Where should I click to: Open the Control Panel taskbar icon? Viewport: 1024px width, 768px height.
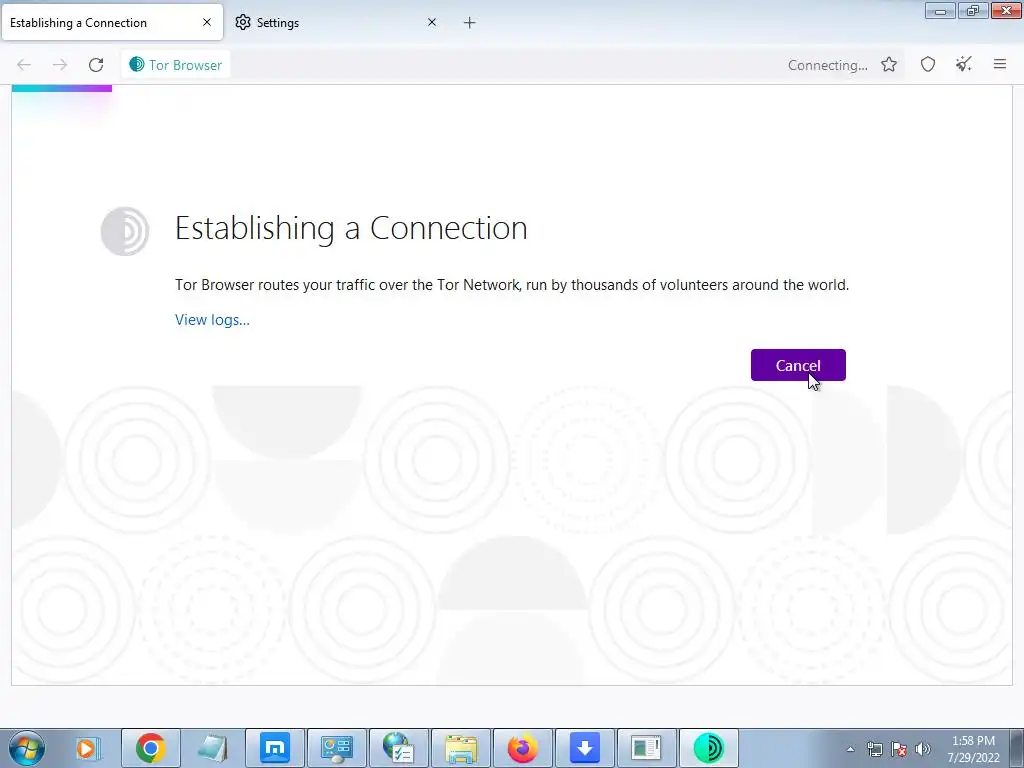337,748
